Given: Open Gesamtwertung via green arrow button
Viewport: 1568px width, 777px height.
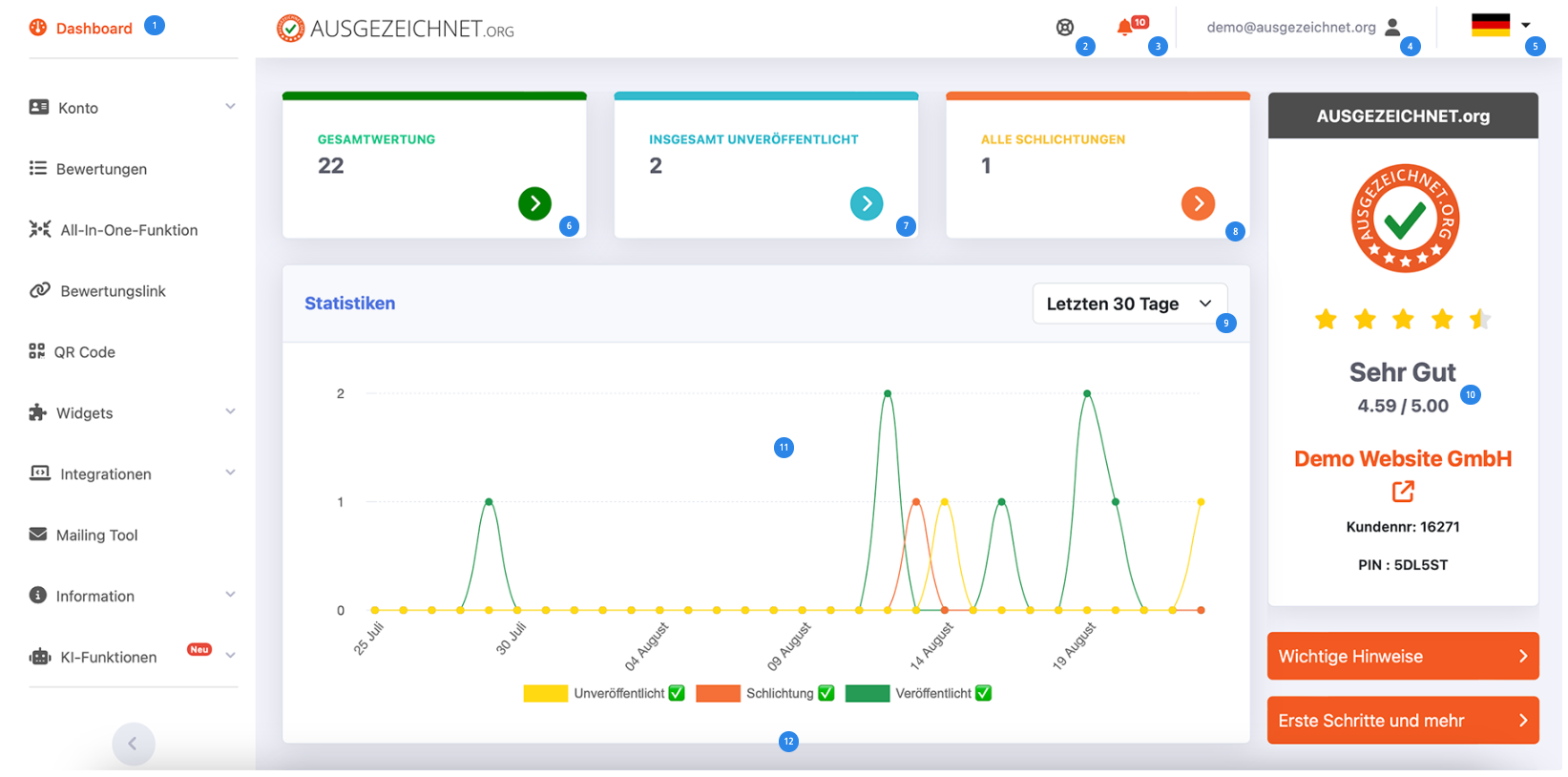Looking at the screenshot, I should coord(534,203).
